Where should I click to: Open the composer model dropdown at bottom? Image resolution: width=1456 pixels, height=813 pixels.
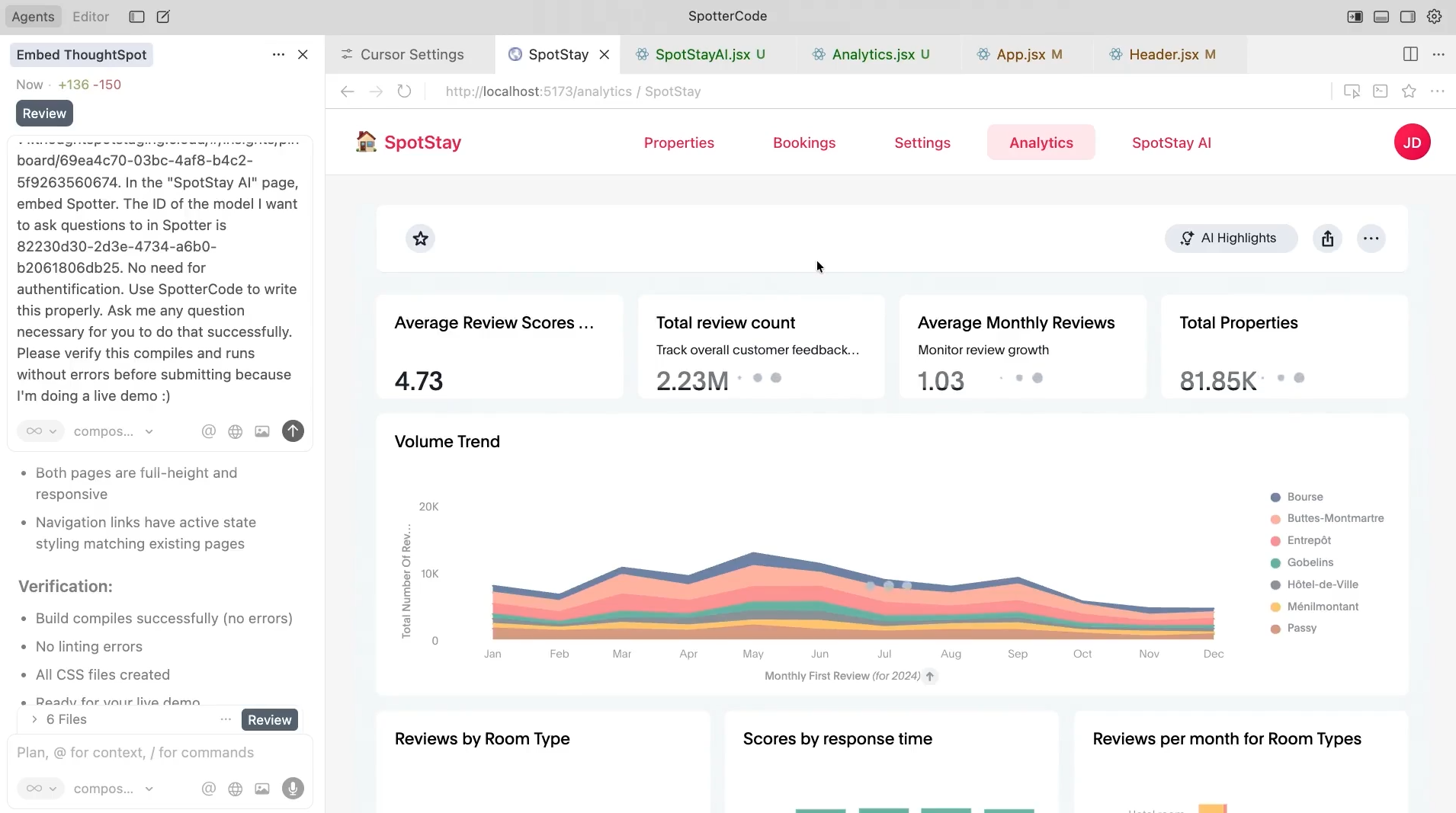point(113,789)
